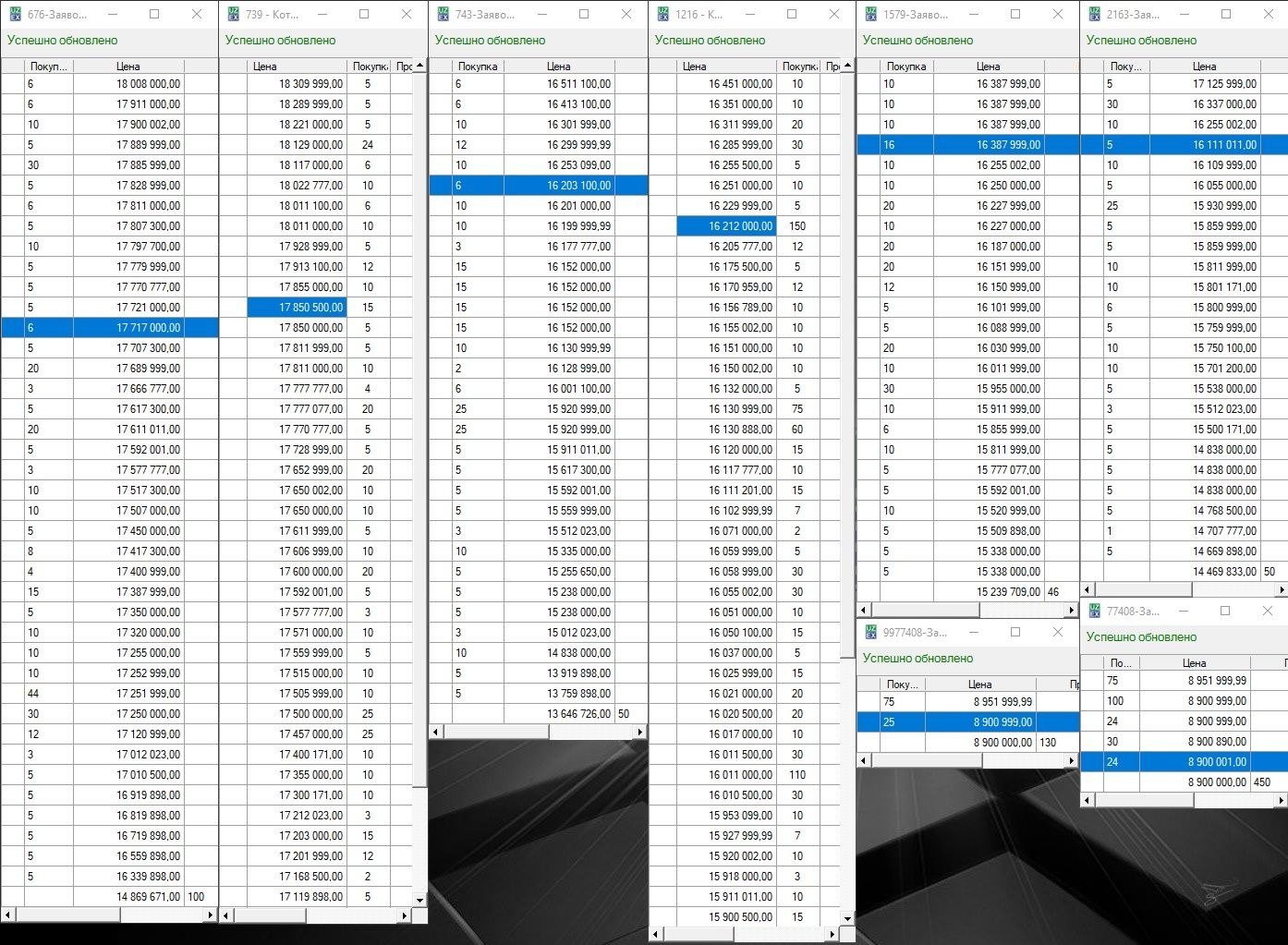The image size is (1288, 945).
Task: Maximize the 1579-Заяво window
Action: (1015, 15)
